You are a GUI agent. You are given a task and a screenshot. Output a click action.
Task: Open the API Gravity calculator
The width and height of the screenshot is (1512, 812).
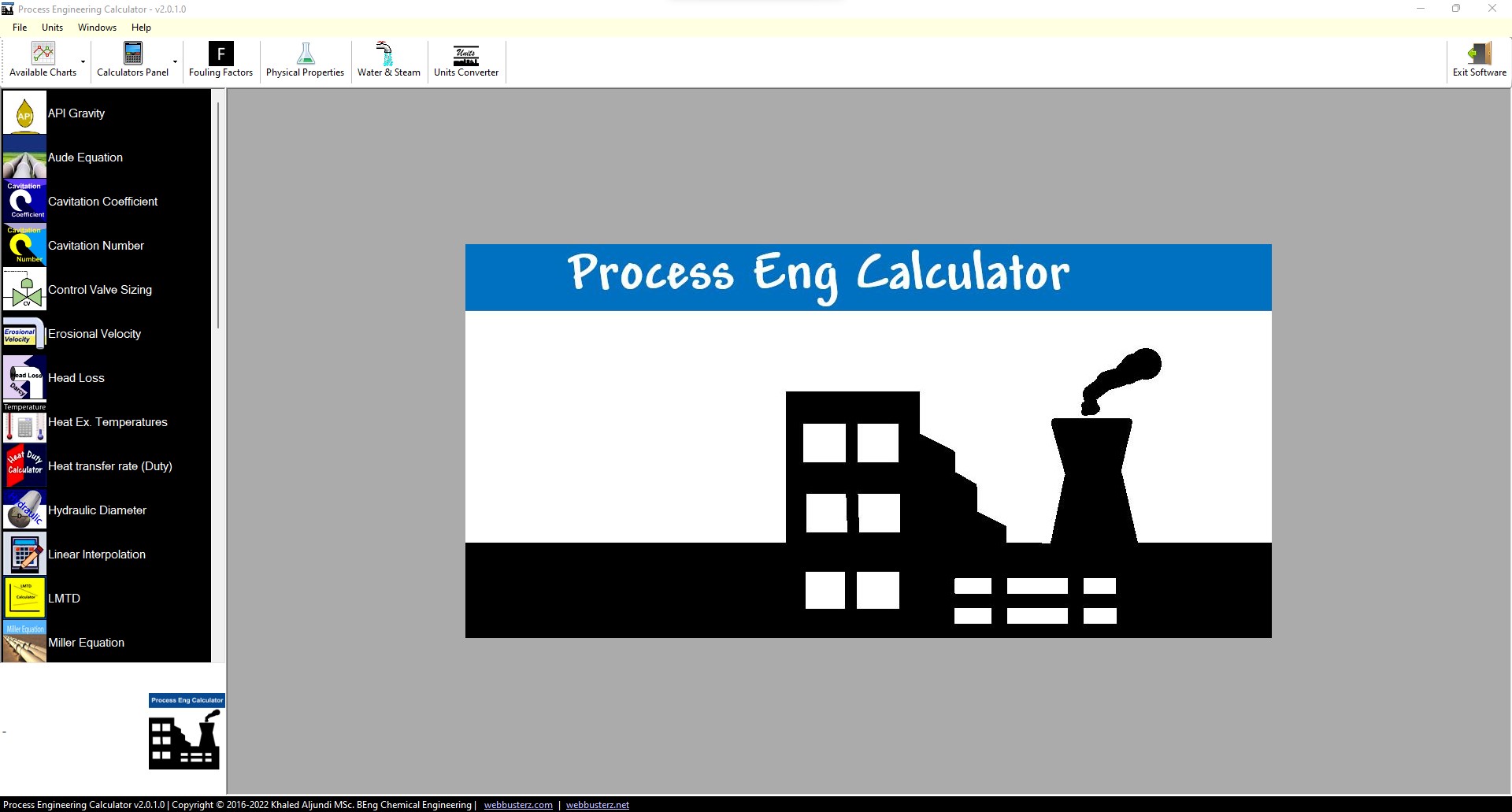(x=76, y=113)
